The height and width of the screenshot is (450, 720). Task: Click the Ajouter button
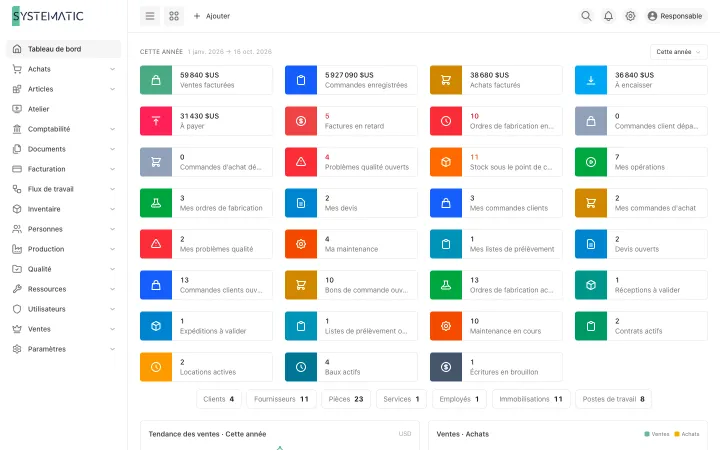click(212, 16)
